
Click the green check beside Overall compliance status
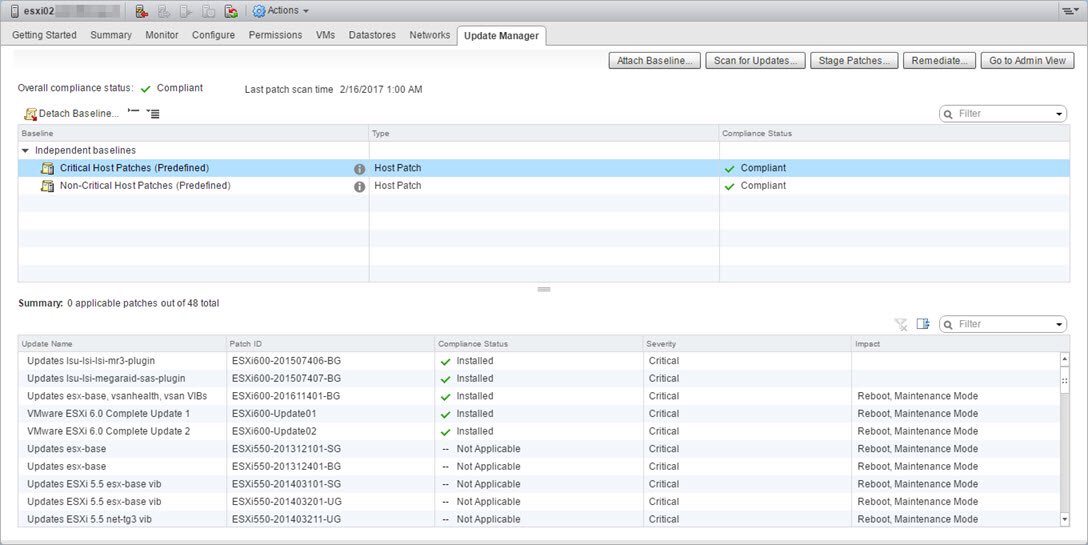click(146, 89)
